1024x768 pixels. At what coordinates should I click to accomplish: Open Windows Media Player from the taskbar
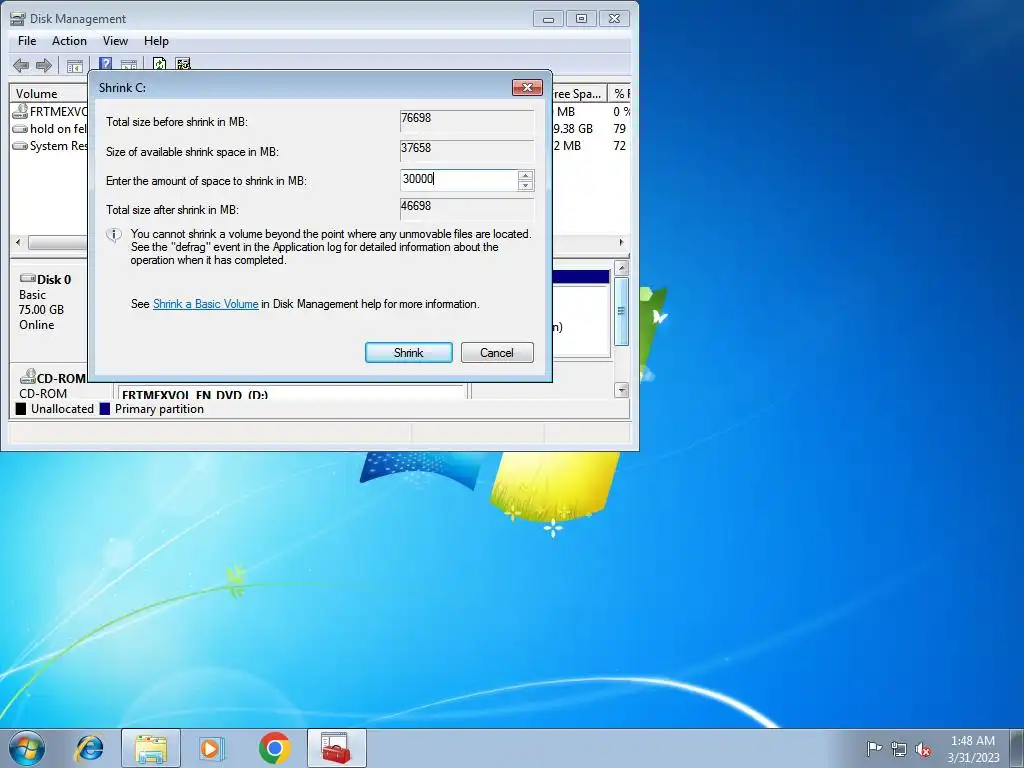pos(211,748)
